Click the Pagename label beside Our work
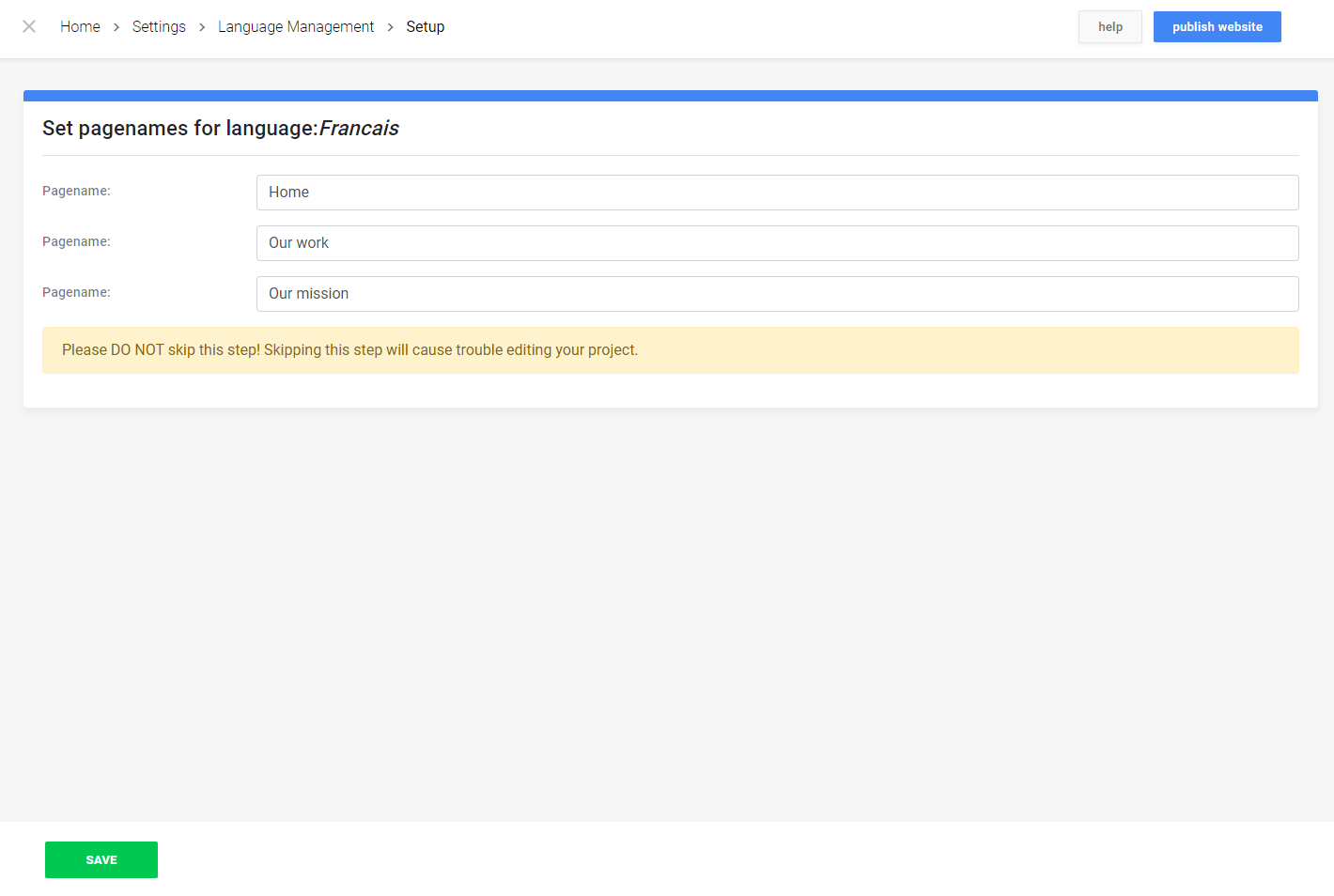Image resolution: width=1334 pixels, height=896 pixels. [x=76, y=241]
